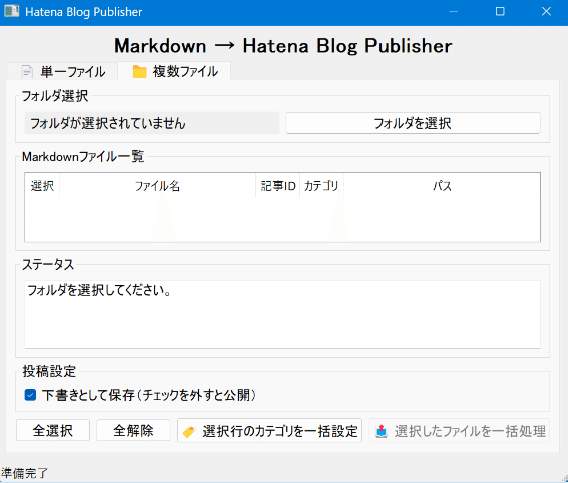
Task: Minimize the Hatena Blog Publisher window
Action: click(454, 12)
